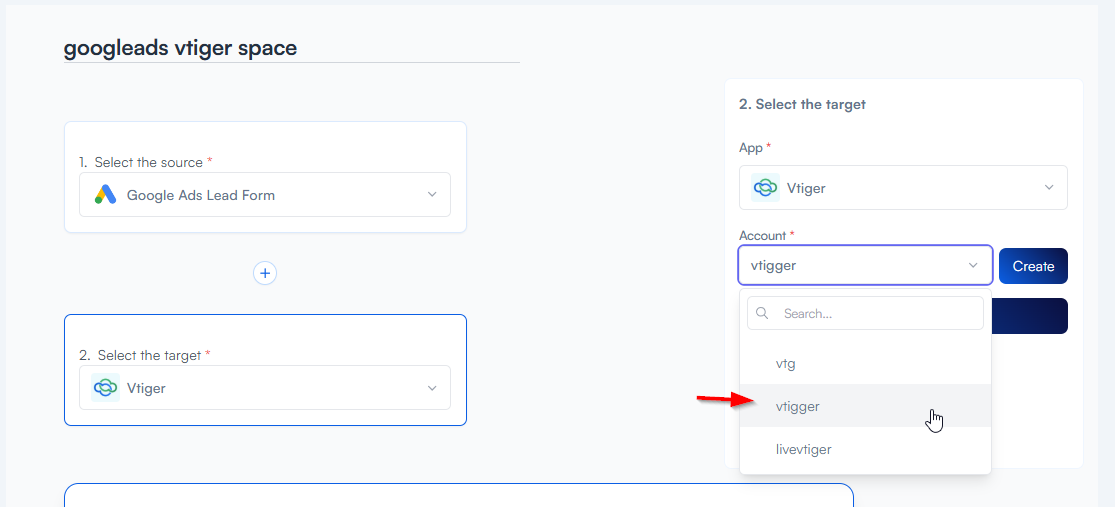This screenshot has width=1115, height=507.
Task: Open the App dropdown chevron in the right panel
Action: 1049,187
